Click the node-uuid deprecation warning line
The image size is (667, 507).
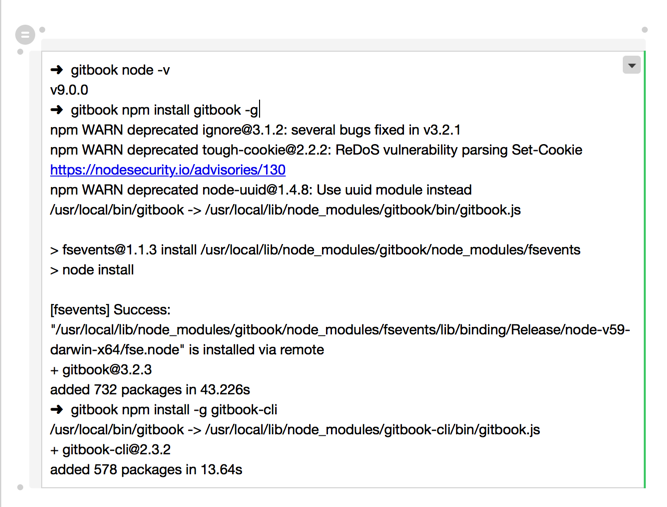pyautogui.click(x=260, y=190)
